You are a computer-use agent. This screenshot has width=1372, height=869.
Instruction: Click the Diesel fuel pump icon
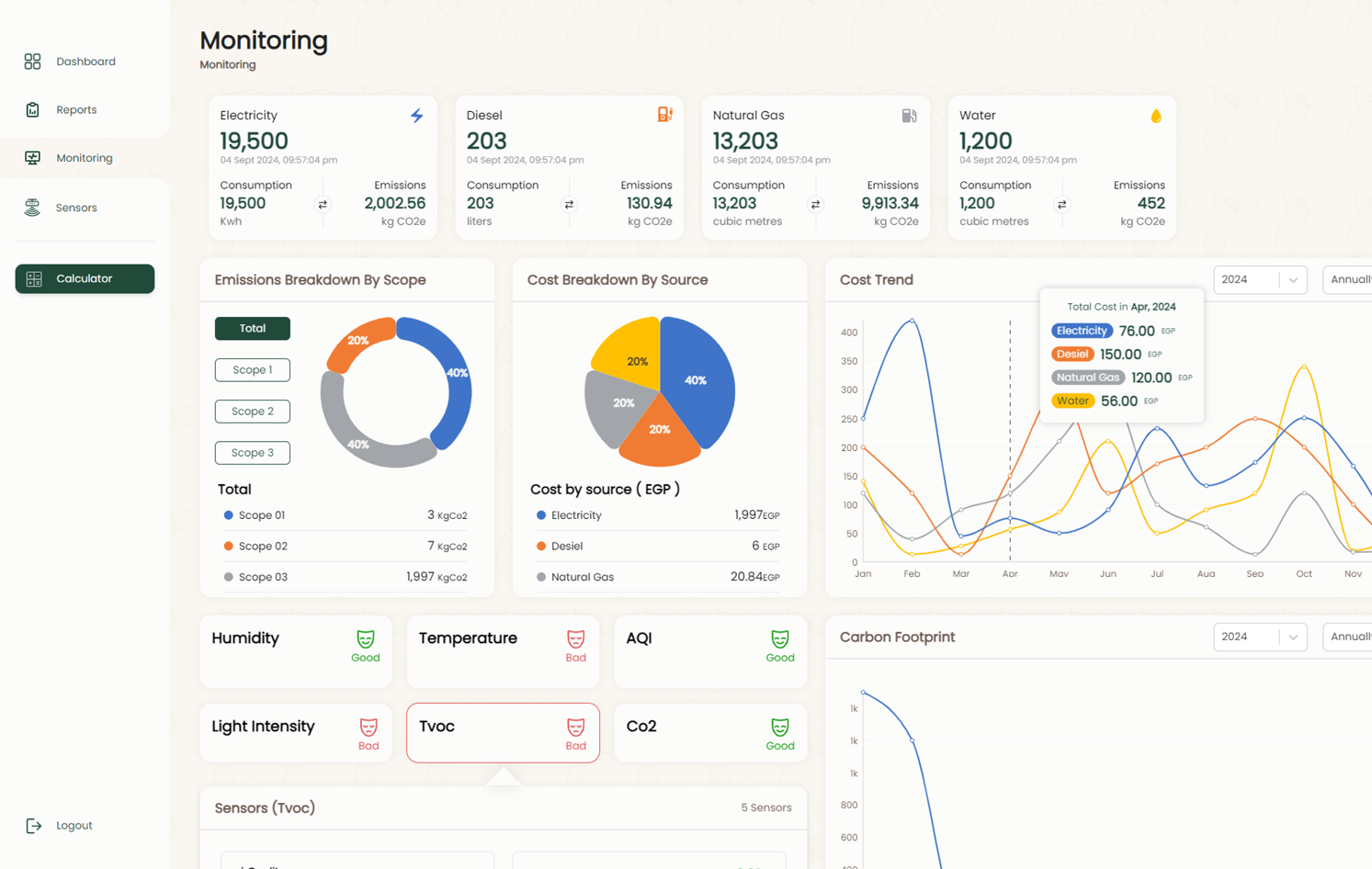(x=664, y=115)
